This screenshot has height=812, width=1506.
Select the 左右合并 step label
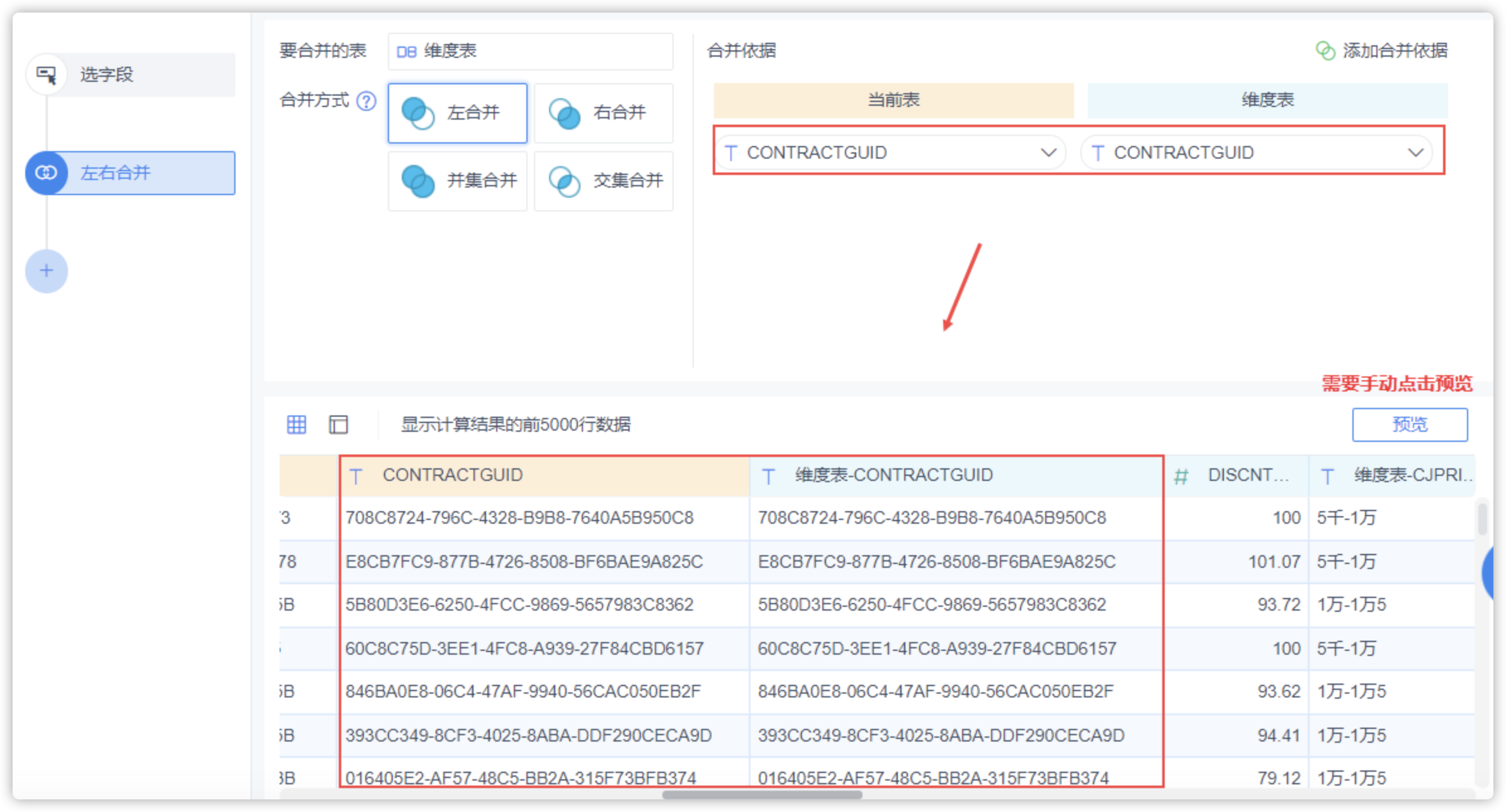[115, 172]
